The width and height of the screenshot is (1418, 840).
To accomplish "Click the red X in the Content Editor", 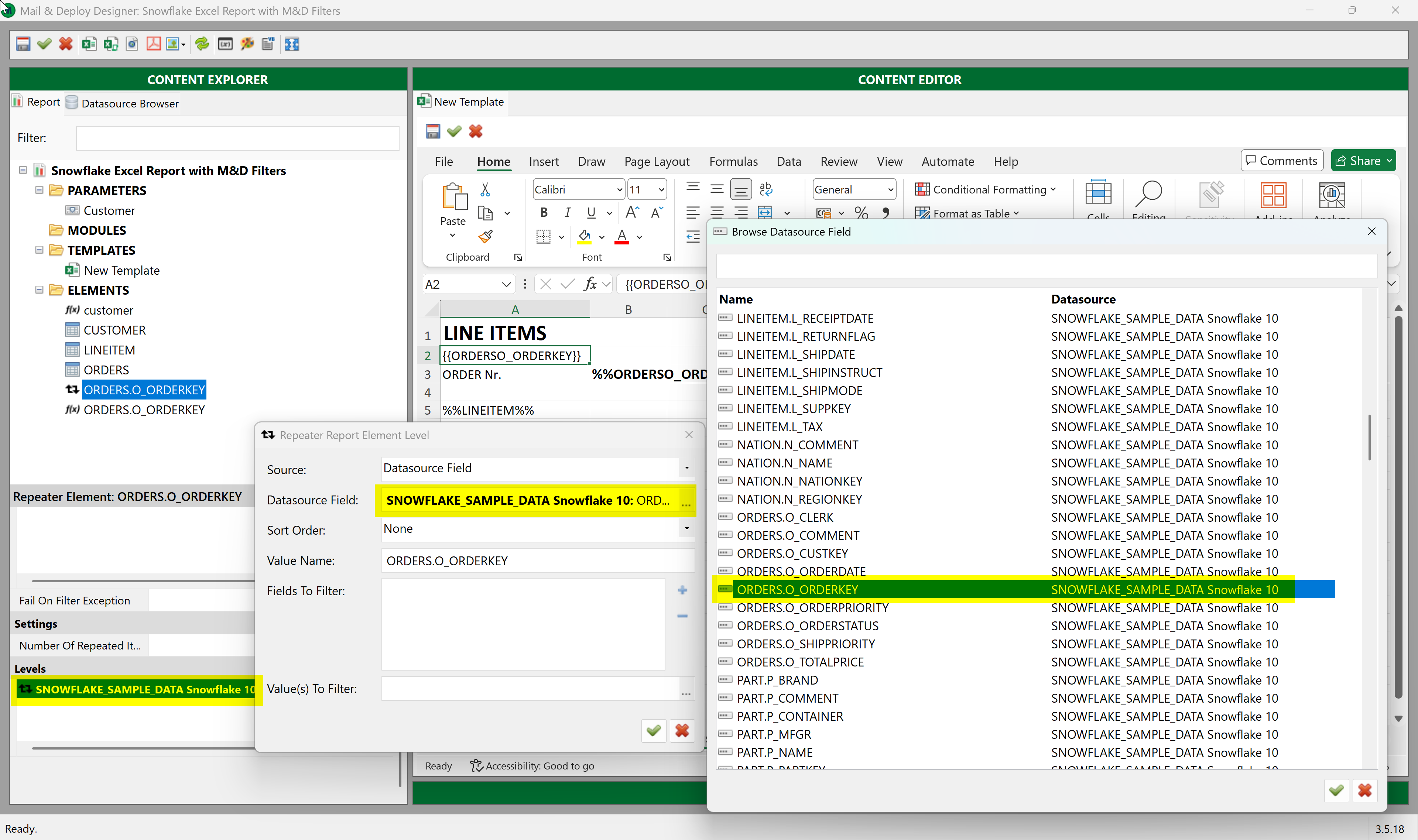I will tap(476, 131).
